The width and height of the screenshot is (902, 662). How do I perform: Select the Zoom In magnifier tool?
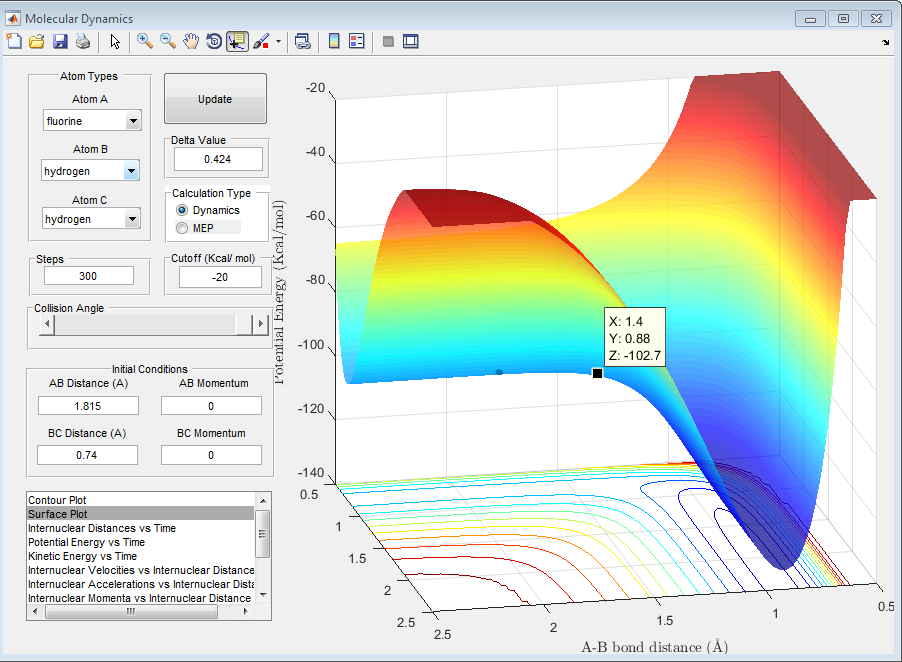pos(145,41)
